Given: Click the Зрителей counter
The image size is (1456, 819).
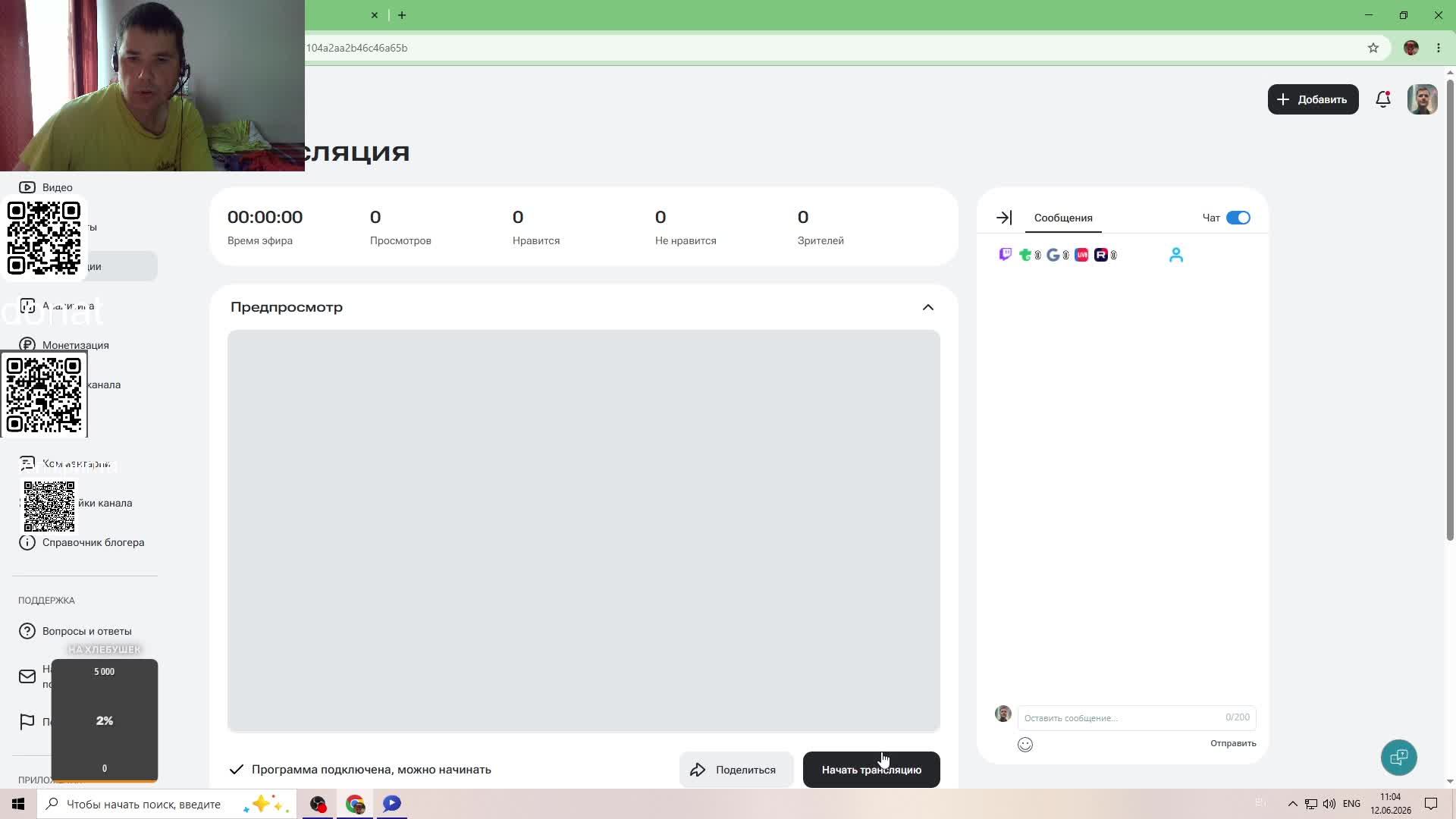Looking at the screenshot, I should (821, 227).
